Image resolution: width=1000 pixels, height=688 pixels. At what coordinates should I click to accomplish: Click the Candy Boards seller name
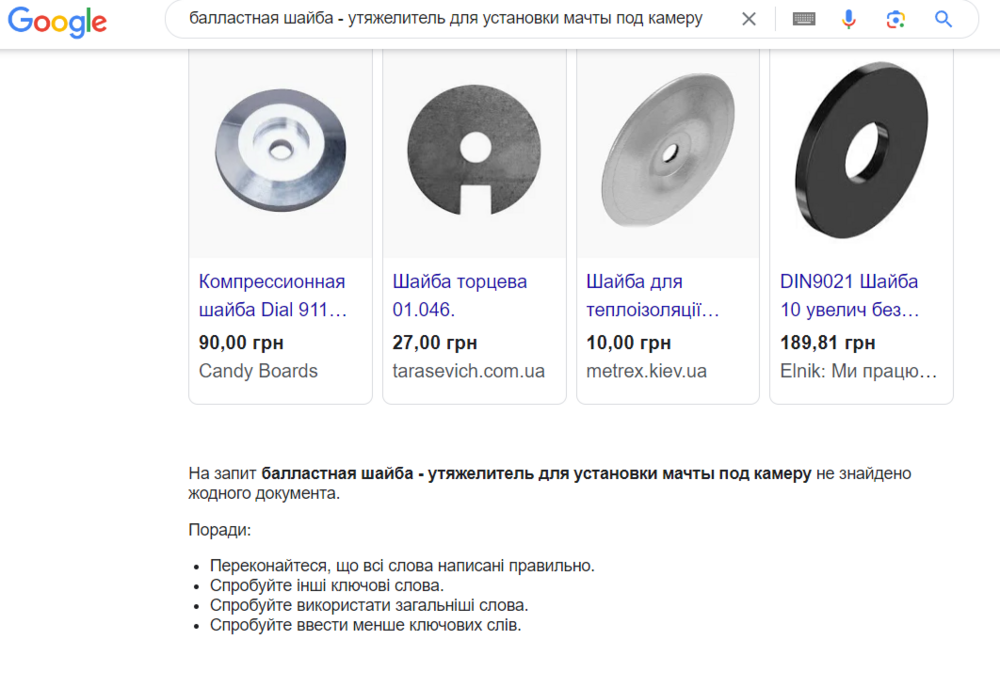tap(258, 371)
